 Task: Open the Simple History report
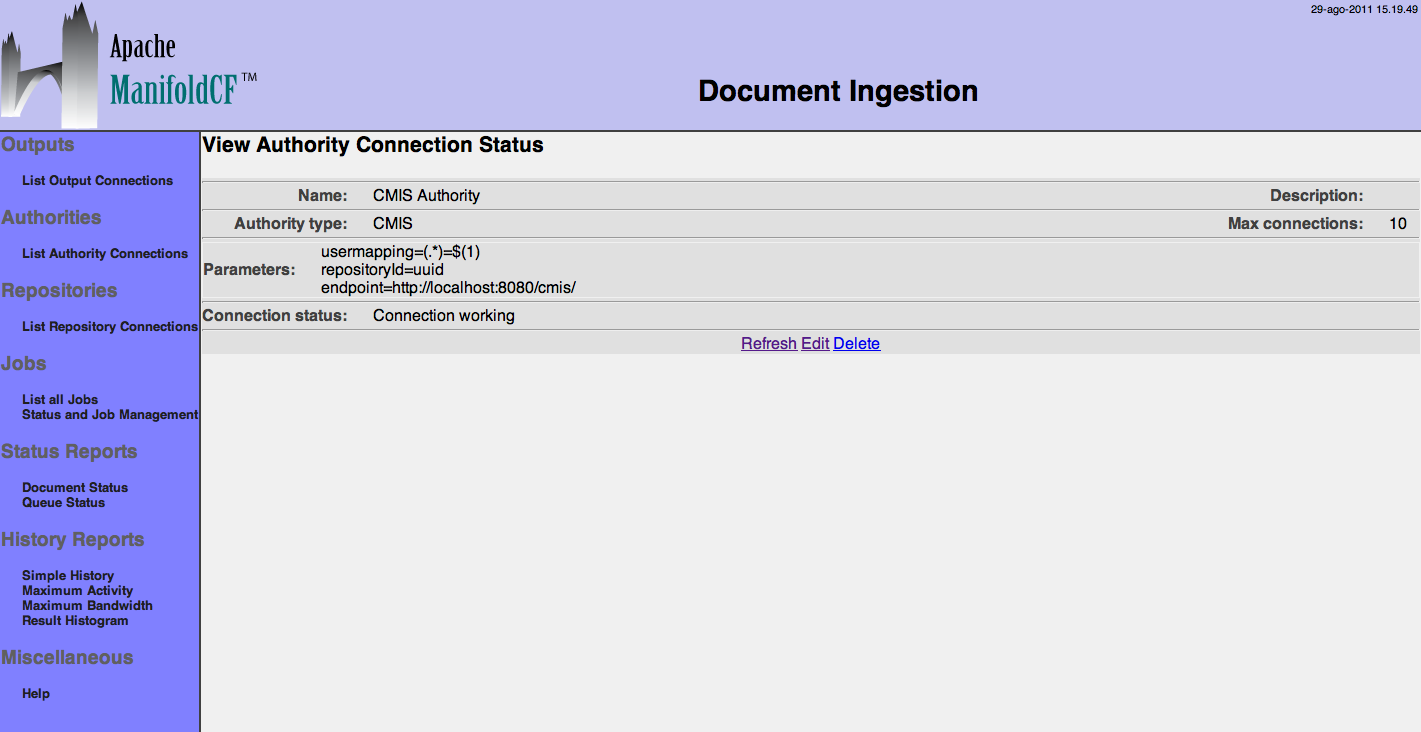click(x=68, y=576)
